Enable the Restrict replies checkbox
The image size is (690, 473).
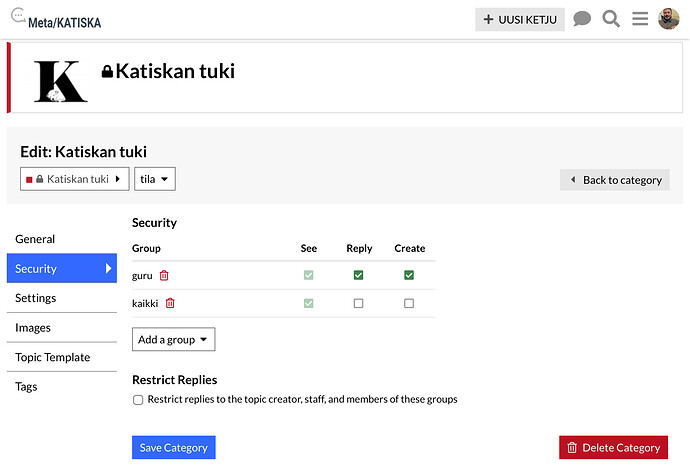coord(138,400)
